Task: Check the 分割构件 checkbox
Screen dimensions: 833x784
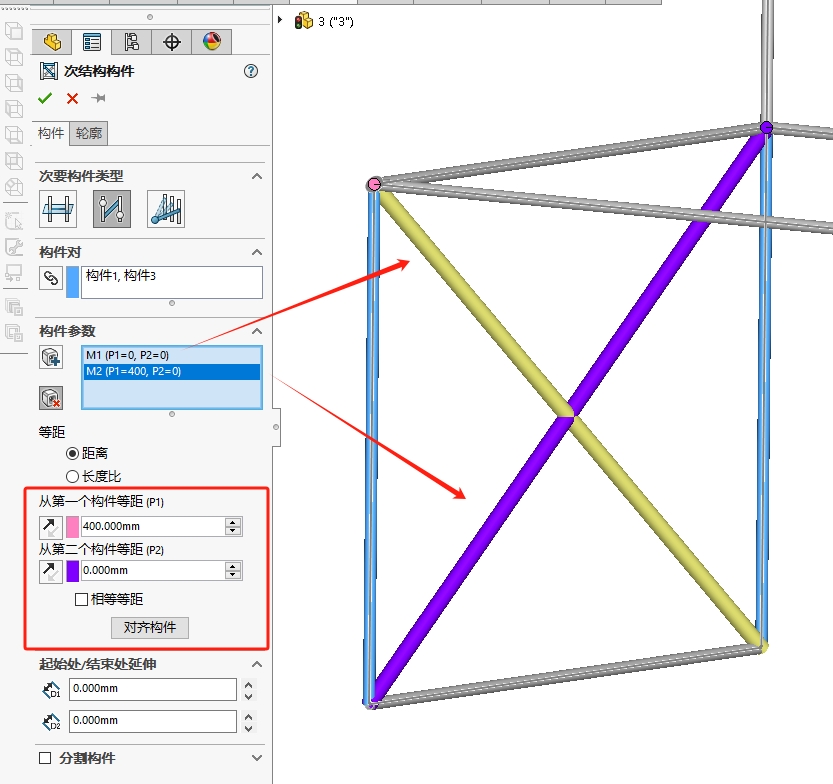Action: tap(45, 758)
